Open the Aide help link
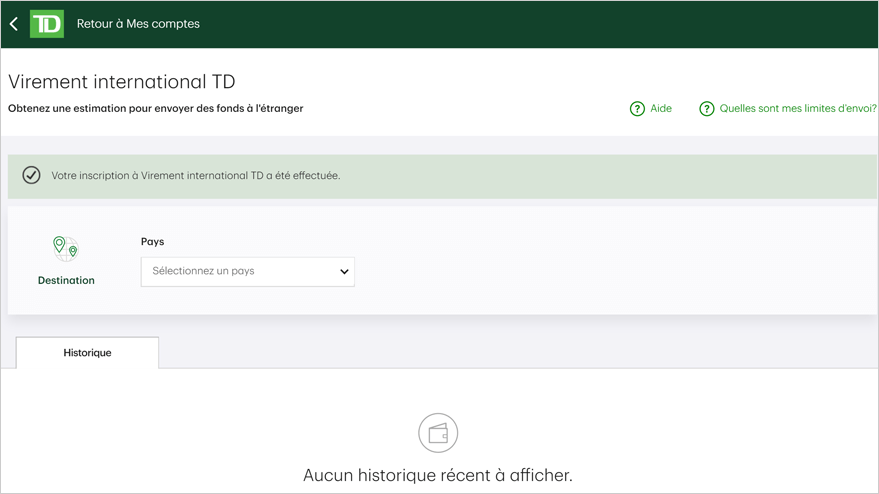 tap(661, 109)
